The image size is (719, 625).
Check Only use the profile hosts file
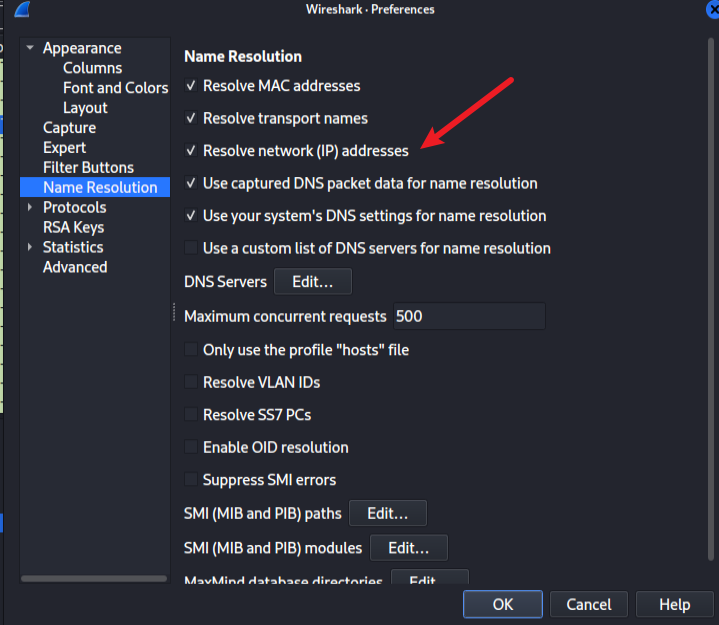[191, 350]
